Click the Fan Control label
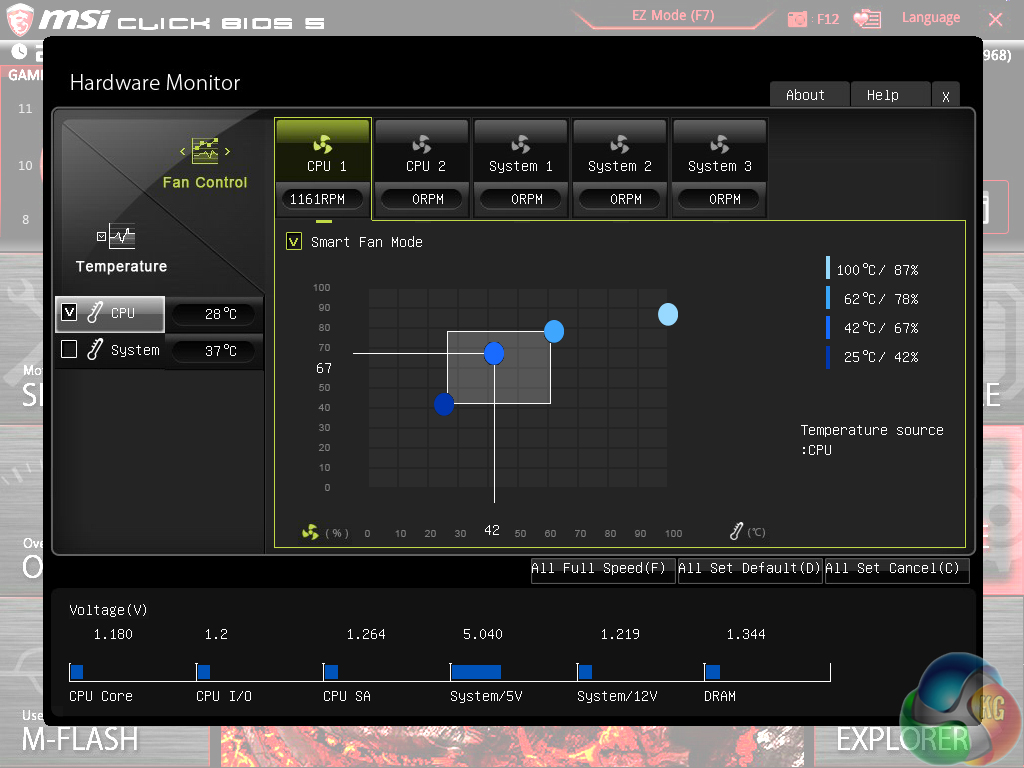 click(x=205, y=182)
